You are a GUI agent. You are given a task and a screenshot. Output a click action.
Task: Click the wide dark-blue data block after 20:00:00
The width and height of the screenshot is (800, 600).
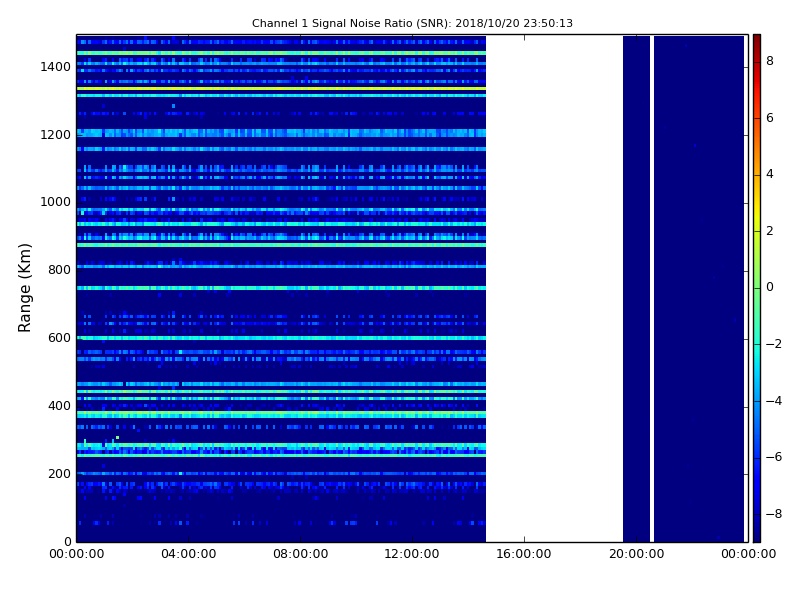[699, 289]
